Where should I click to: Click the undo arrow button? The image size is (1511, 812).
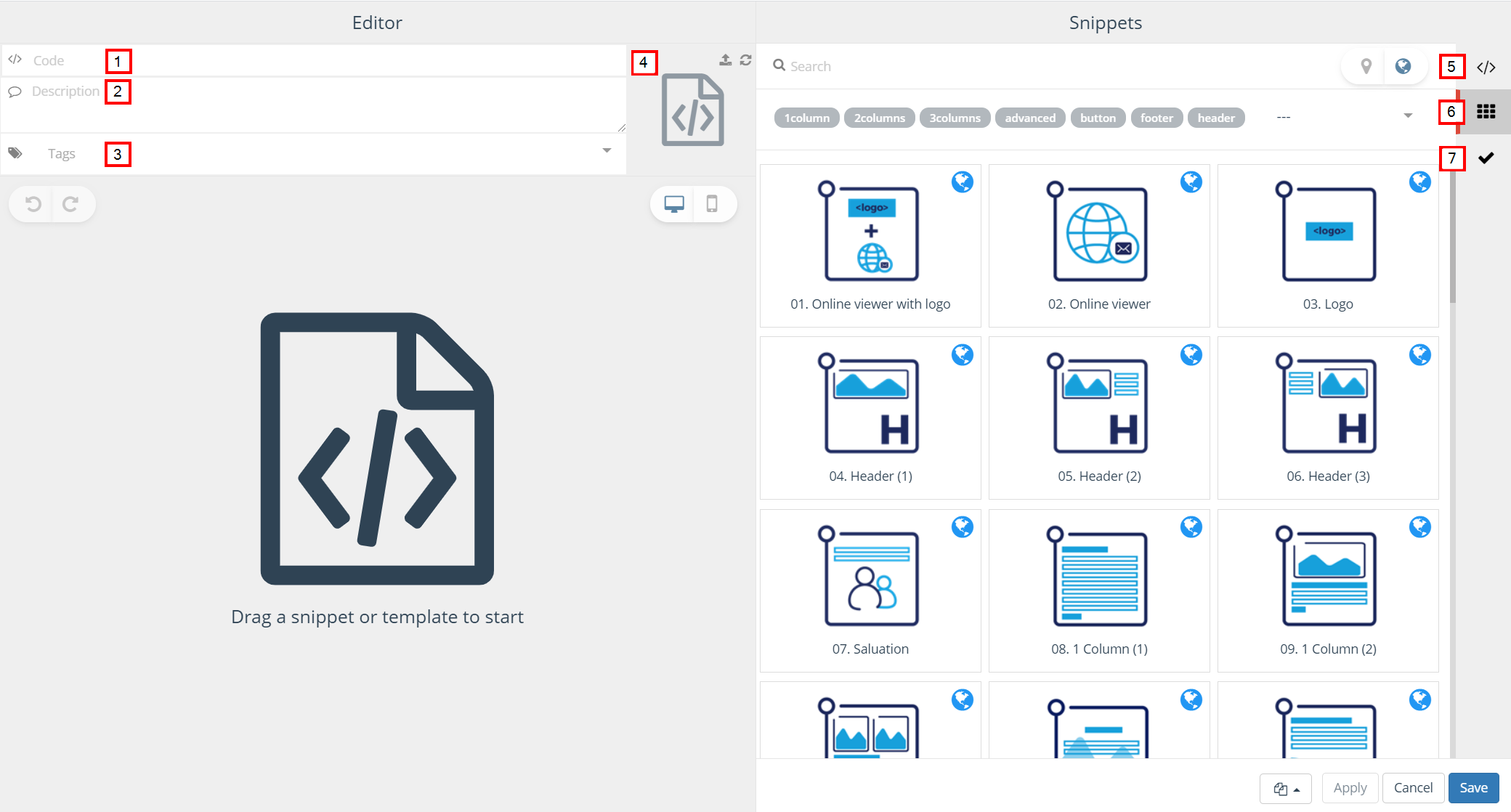33,204
